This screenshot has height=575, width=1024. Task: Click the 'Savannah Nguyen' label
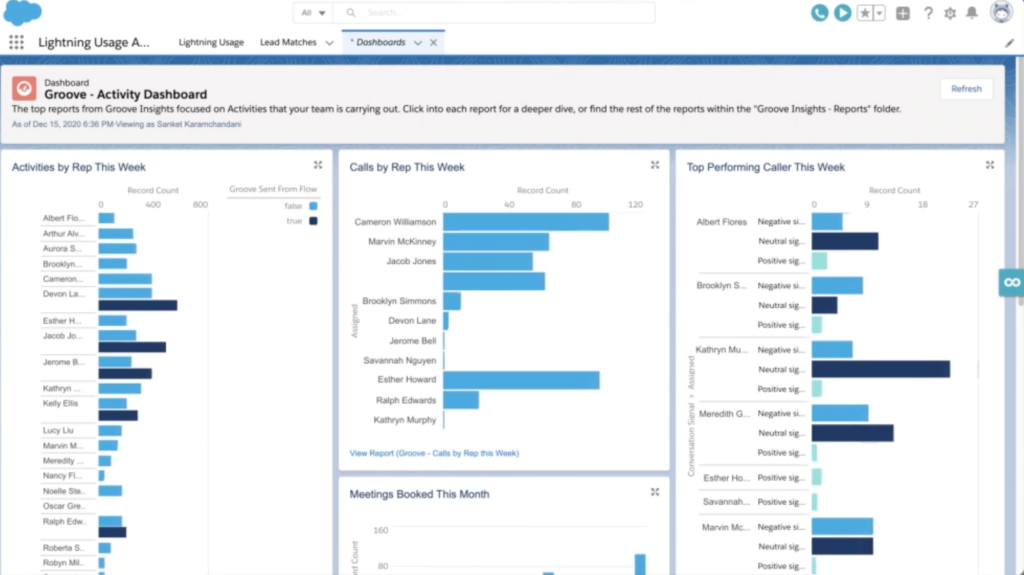coord(400,361)
